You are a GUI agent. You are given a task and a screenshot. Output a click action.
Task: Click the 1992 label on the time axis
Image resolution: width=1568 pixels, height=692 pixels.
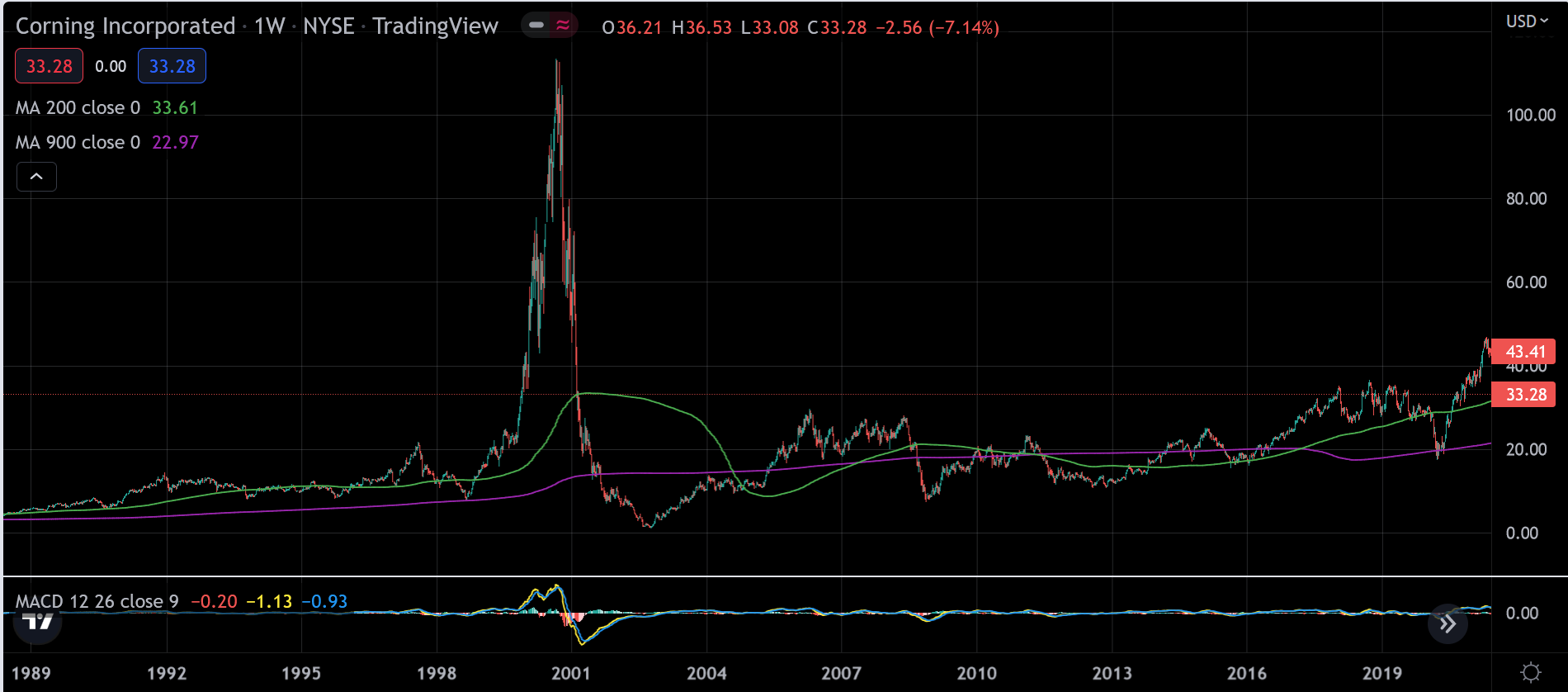coord(167,673)
